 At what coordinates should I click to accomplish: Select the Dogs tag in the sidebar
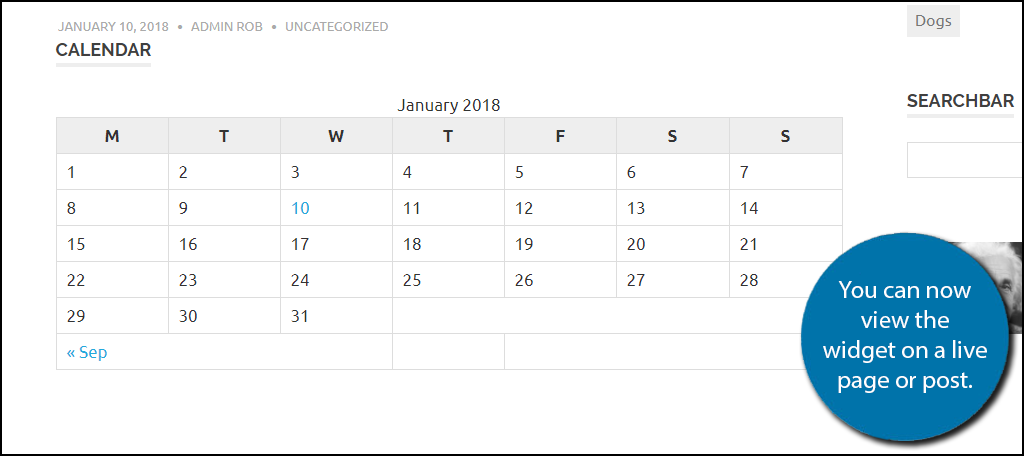click(x=933, y=21)
